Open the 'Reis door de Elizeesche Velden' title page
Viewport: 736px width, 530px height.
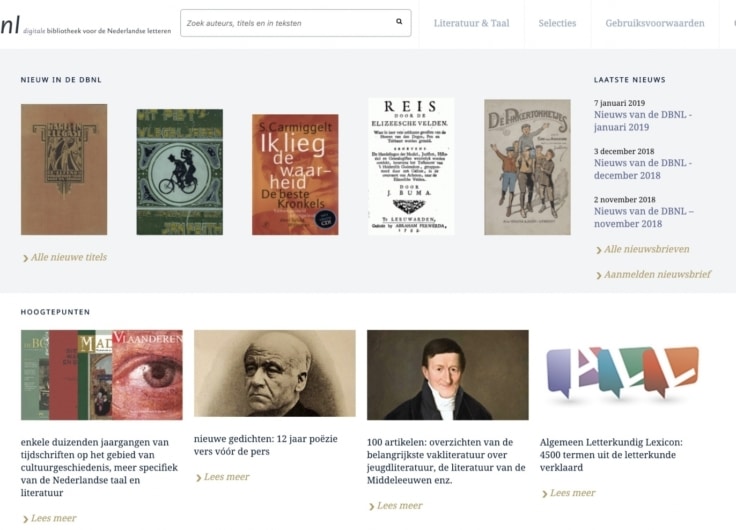pyautogui.click(x=411, y=166)
